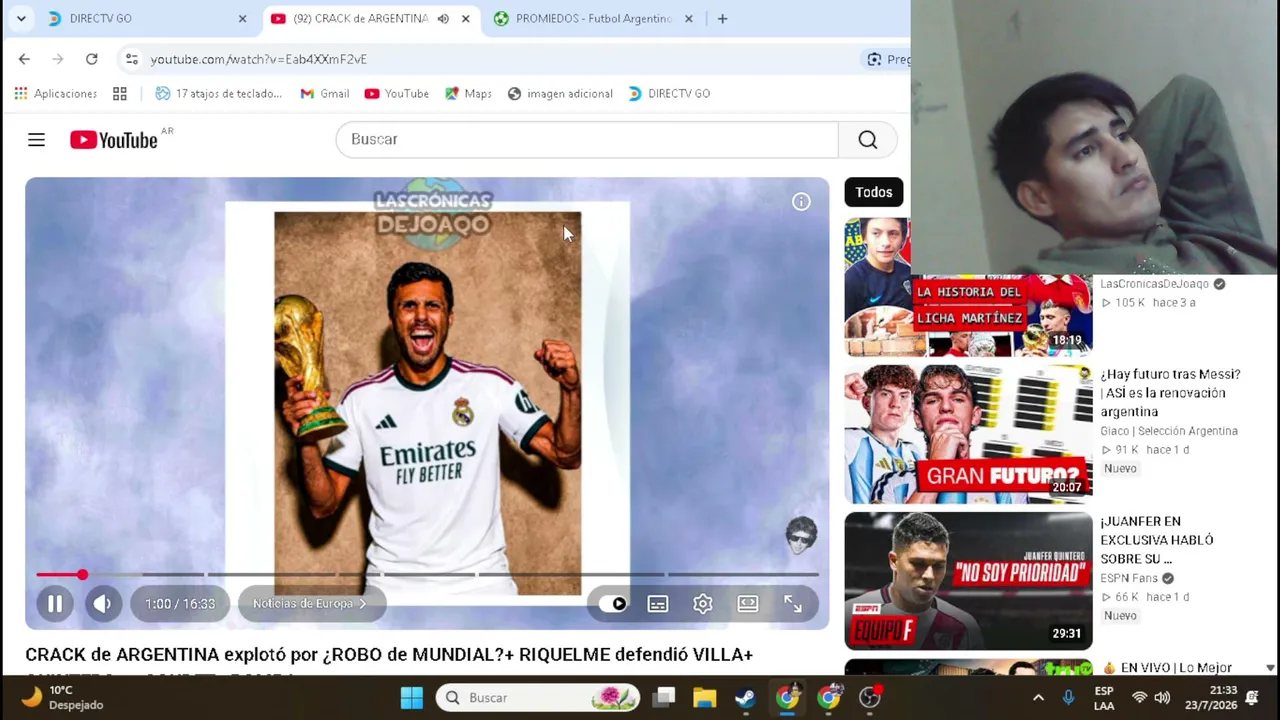Close the PROMIEDOS tab
Image resolution: width=1280 pixels, height=720 pixels.
pyautogui.click(x=688, y=19)
